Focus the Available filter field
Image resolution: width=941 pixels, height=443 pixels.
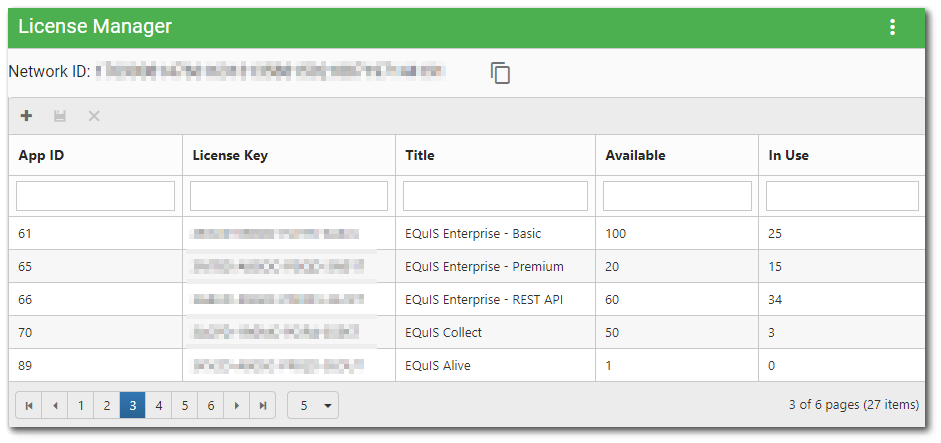click(677, 196)
